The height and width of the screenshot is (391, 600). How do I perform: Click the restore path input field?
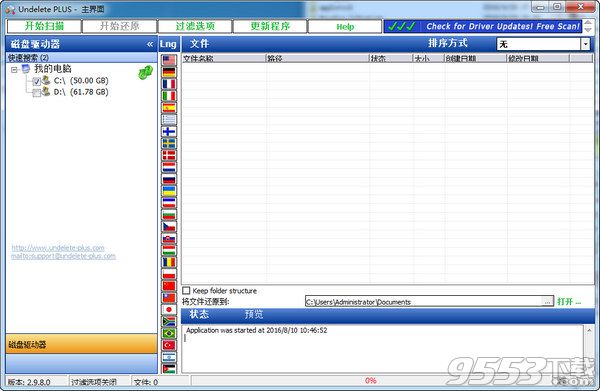point(424,302)
